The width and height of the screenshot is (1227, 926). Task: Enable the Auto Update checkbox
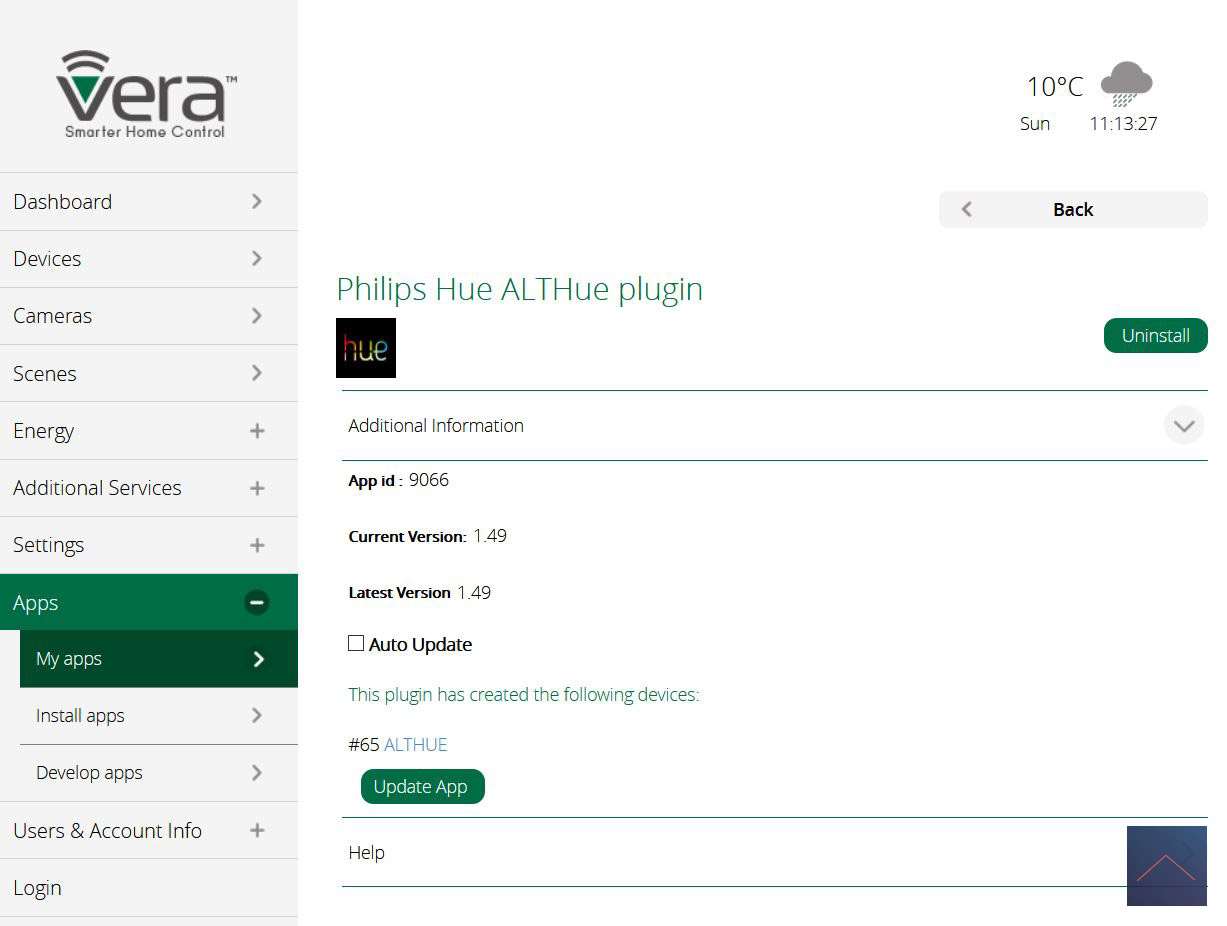(356, 644)
